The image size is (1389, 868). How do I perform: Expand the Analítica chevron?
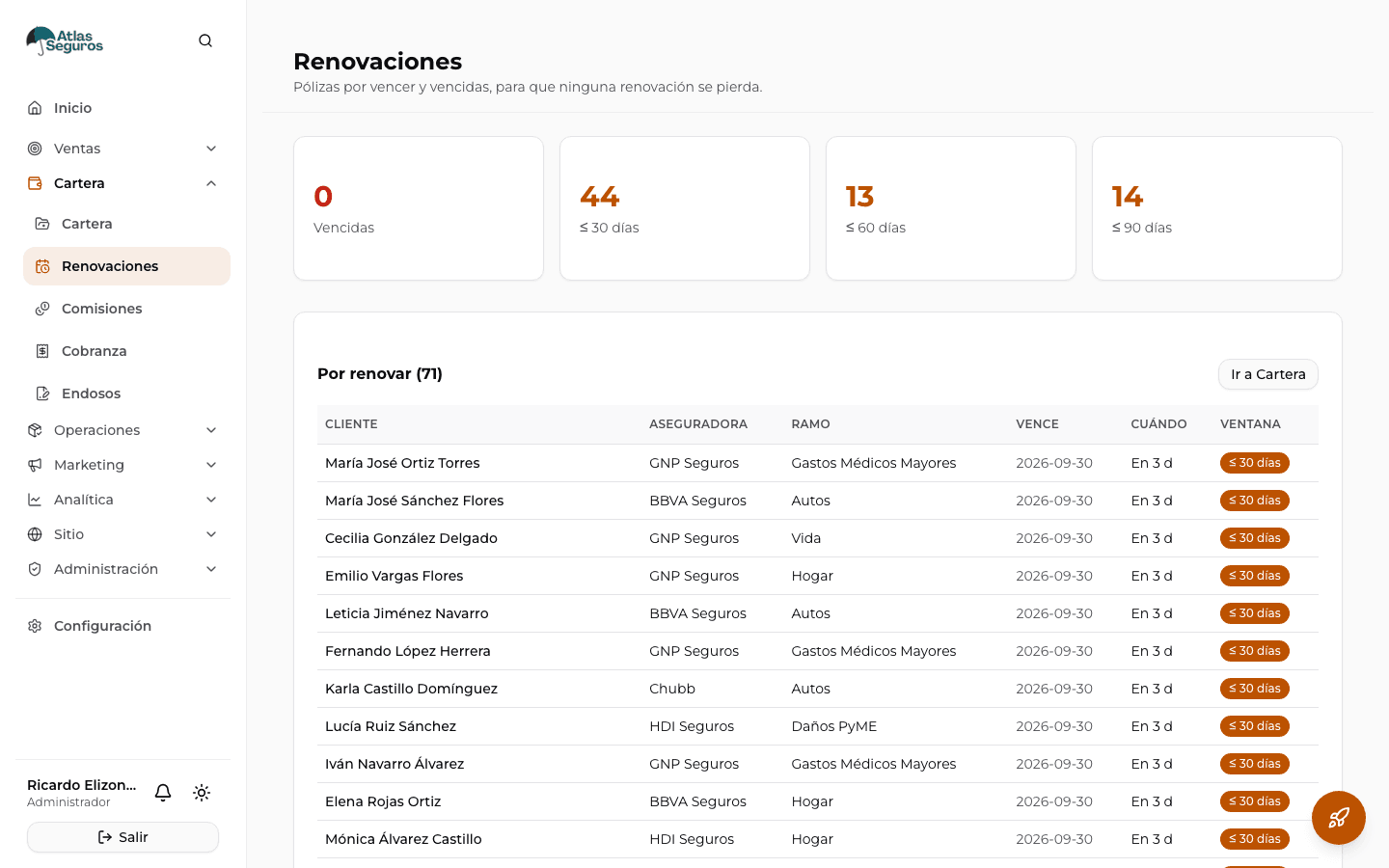click(211, 500)
